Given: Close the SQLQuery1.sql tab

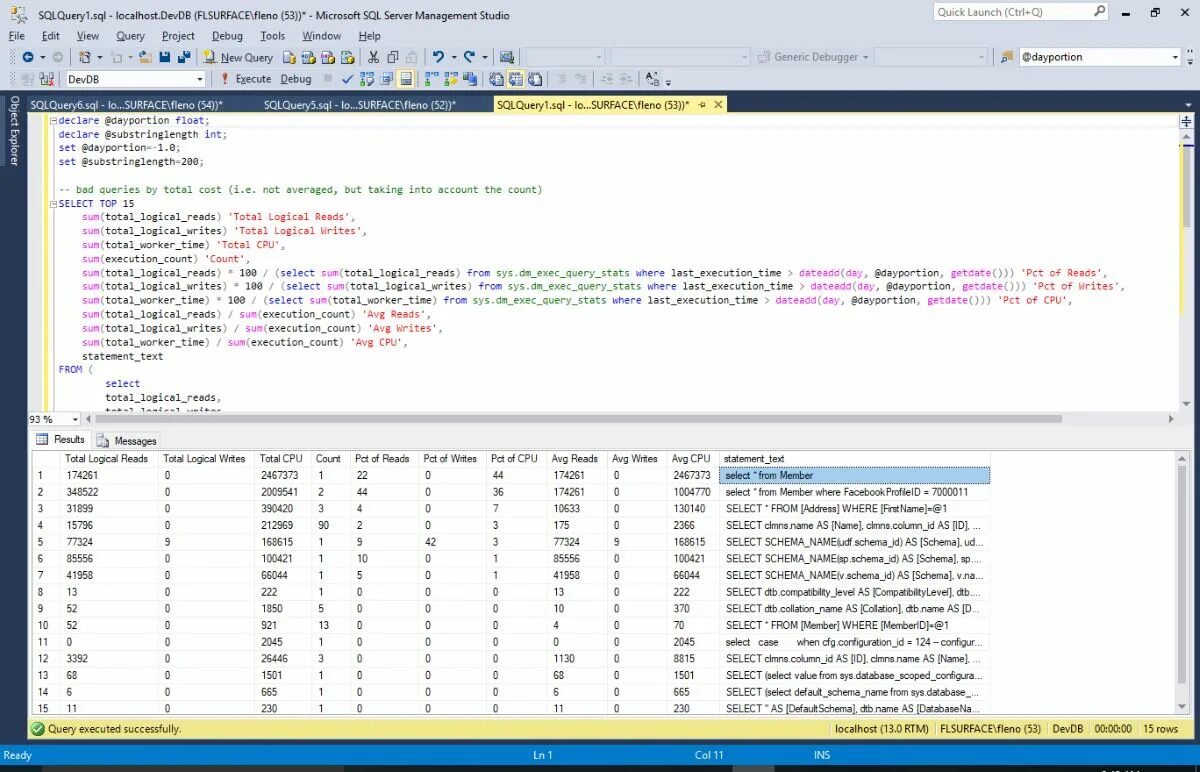Looking at the screenshot, I should point(718,104).
